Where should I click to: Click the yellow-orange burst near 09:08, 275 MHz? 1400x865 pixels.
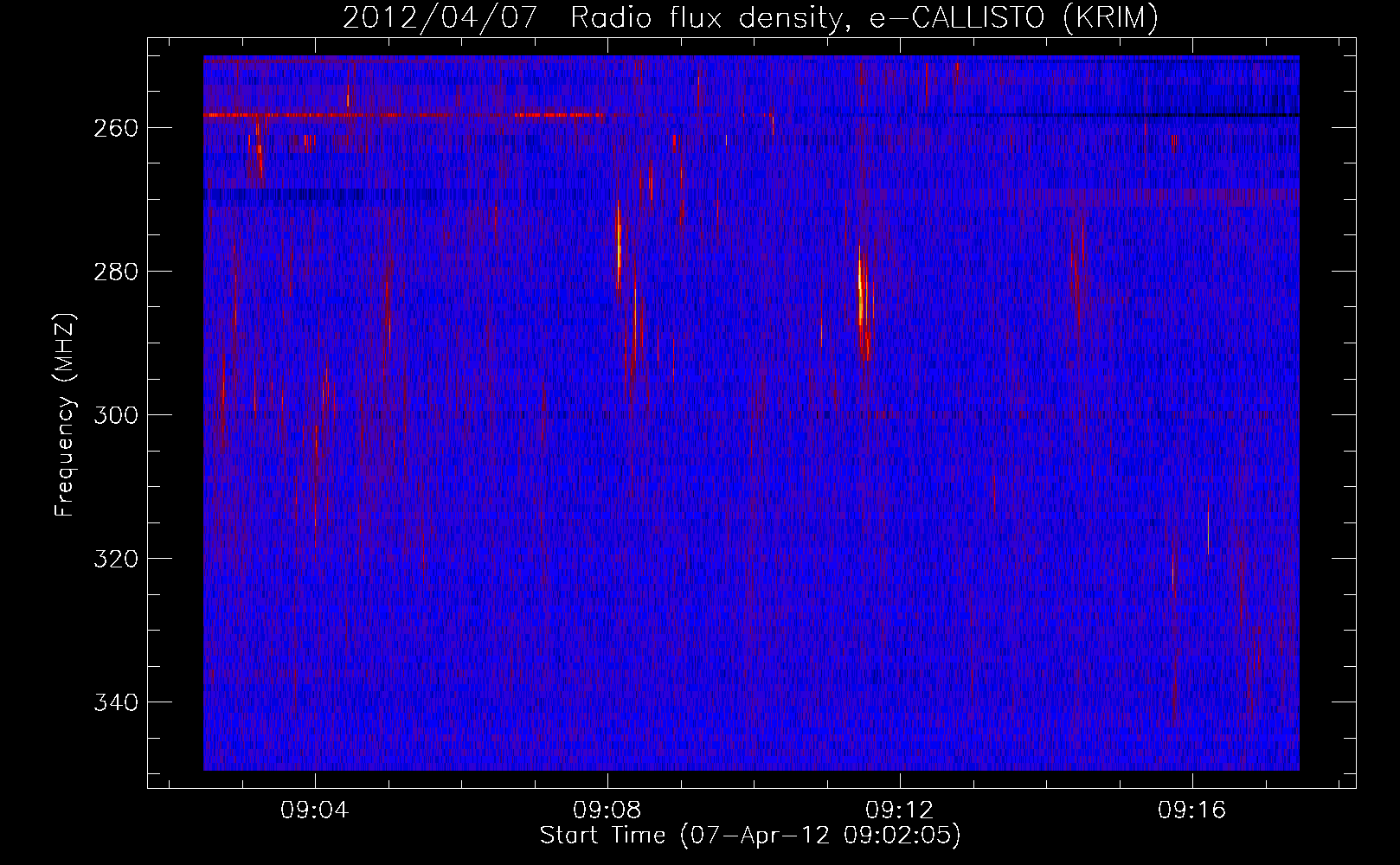coord(619,247)
